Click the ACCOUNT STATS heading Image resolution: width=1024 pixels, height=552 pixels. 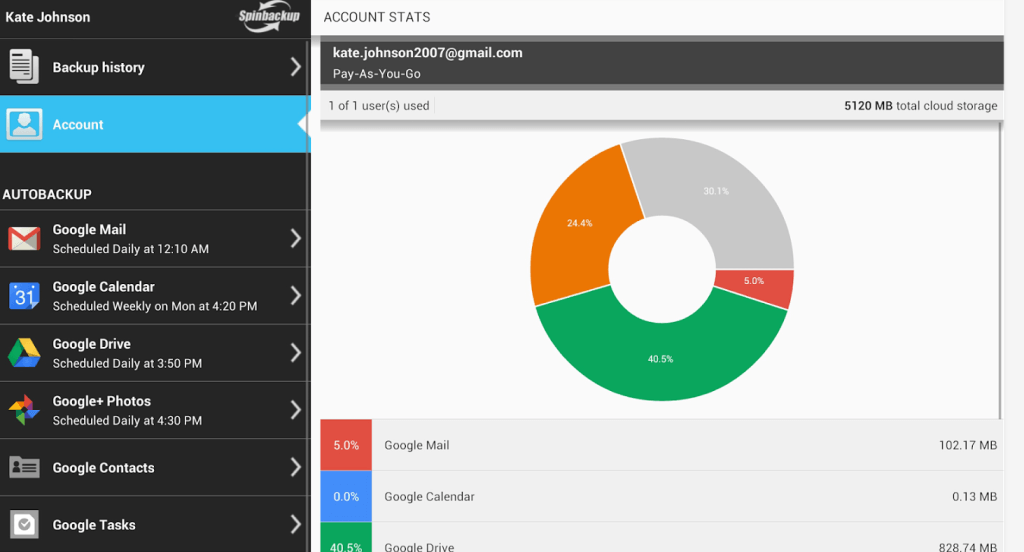[377, 18]
